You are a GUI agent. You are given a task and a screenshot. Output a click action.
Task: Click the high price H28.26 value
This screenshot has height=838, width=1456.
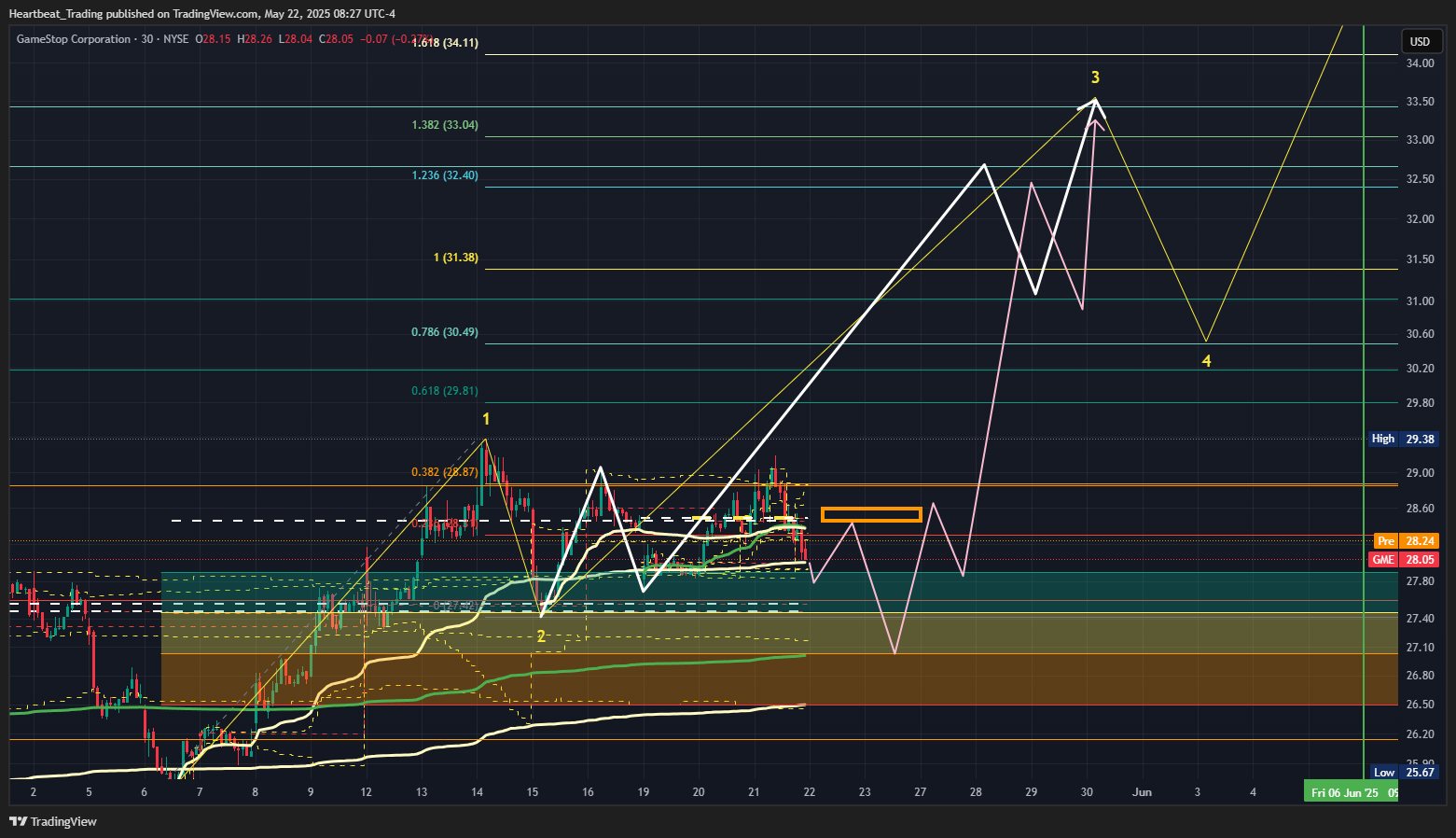[255, 39]
